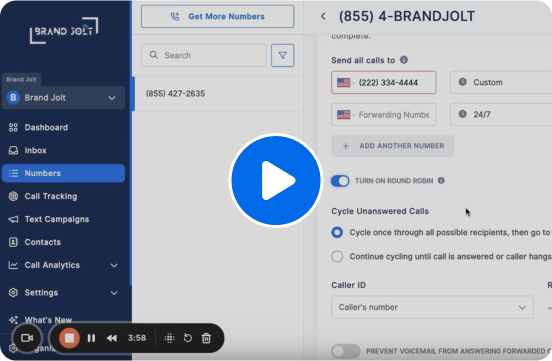Toggle Prevent Voicemail From Answering switch
Image resolution: width=552 pixels, height=361 pixels.
346,351
